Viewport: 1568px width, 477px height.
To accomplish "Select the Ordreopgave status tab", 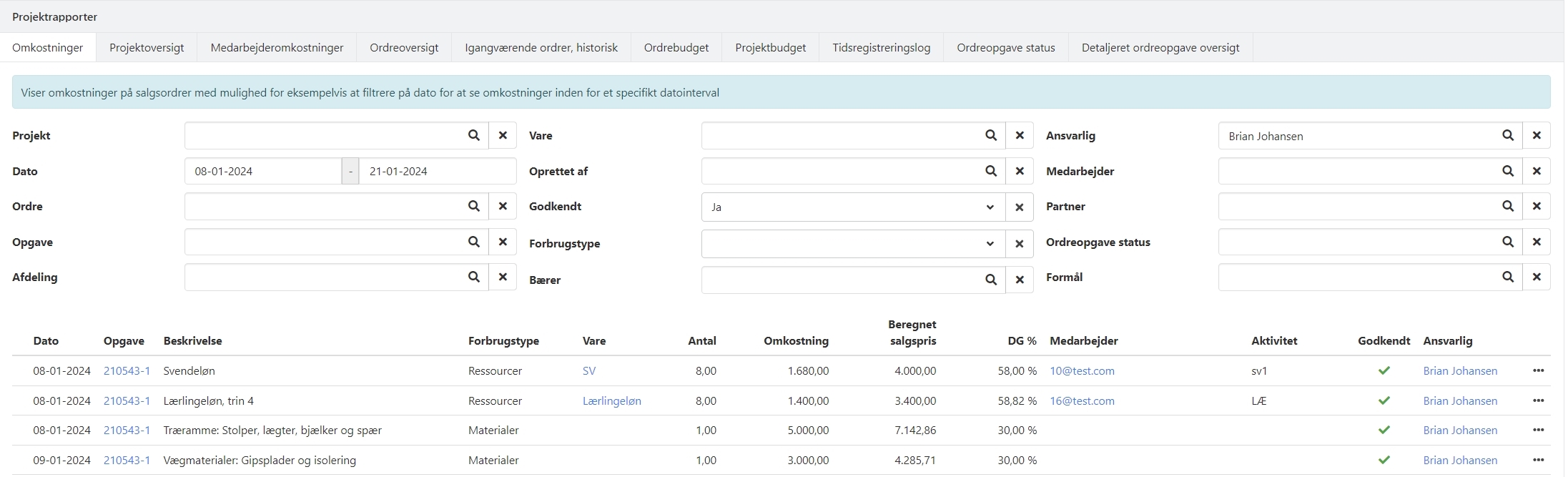I will pyautogui.click(x=1006, y=48).
